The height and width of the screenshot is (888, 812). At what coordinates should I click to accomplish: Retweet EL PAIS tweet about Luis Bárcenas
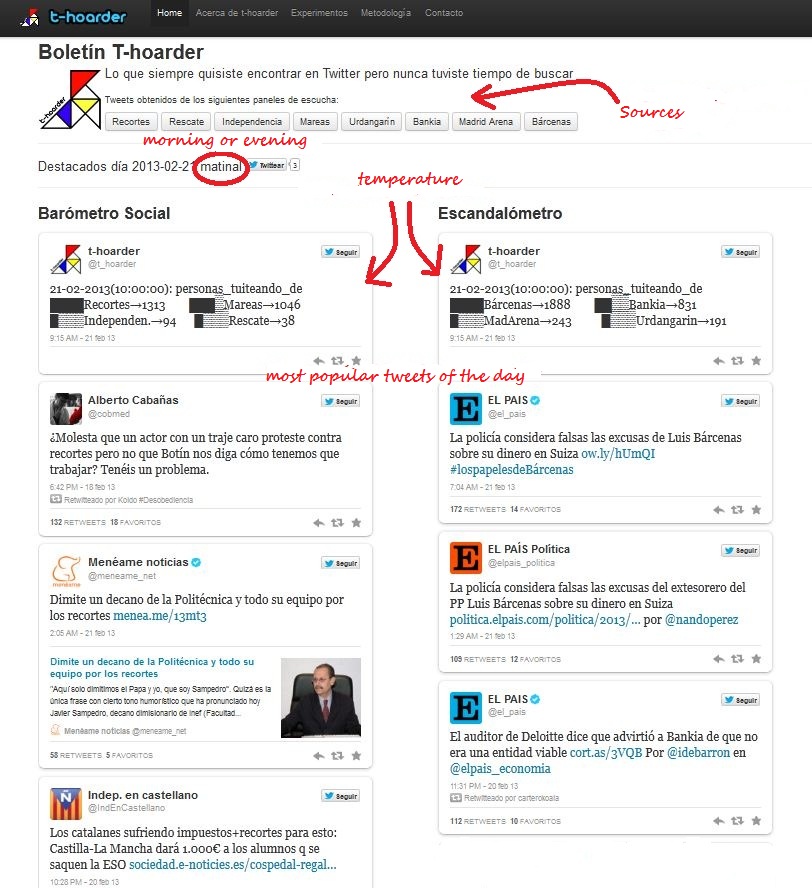737,510
